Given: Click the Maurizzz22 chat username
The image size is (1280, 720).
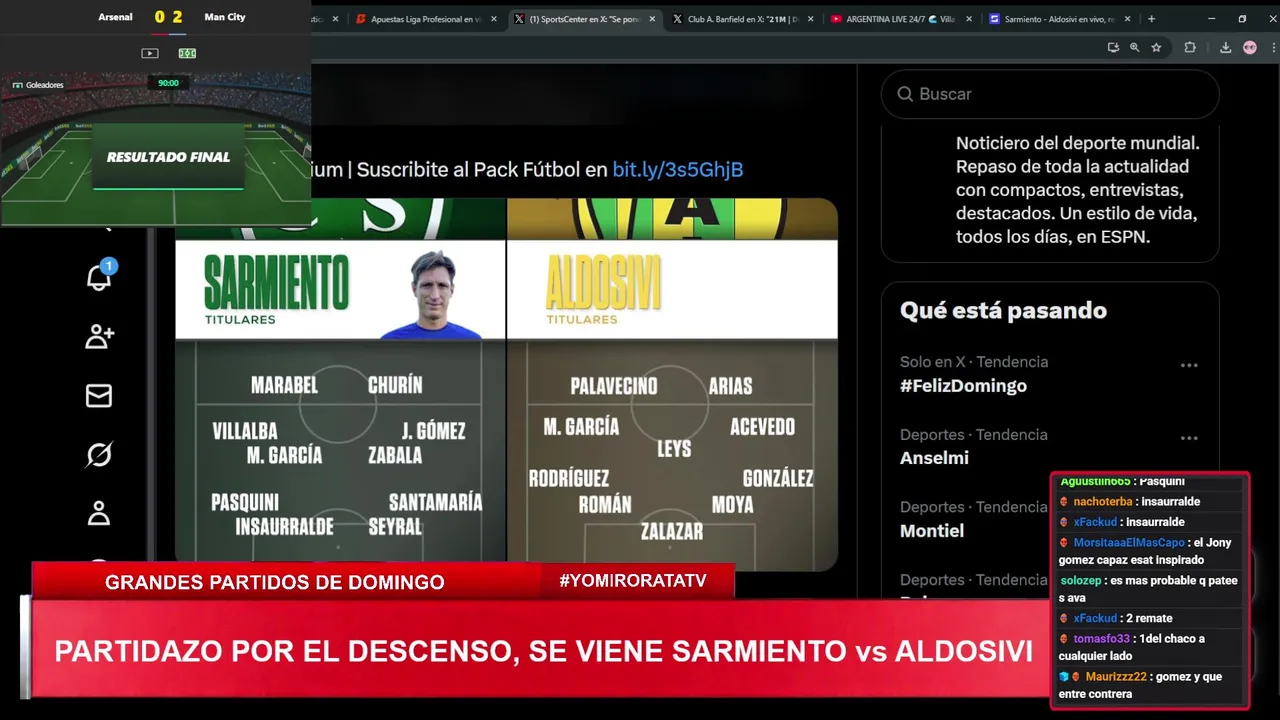Looking at the screenshot, I should (x=1116, y=677).
